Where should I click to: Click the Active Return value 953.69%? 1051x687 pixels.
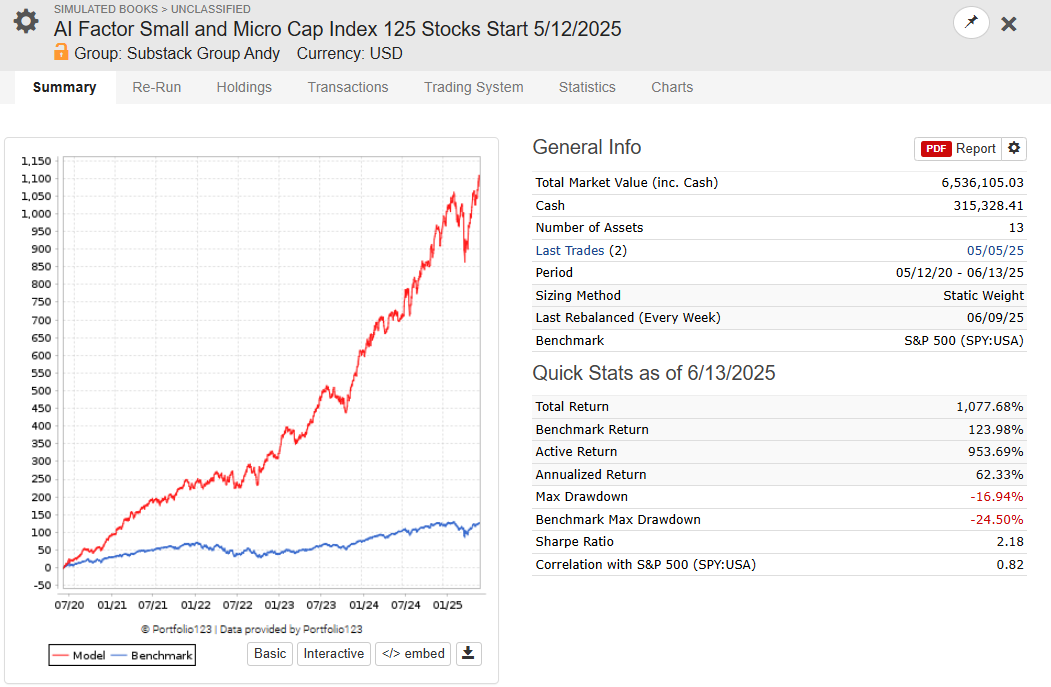pyautogui.click(x=995, y=451)
